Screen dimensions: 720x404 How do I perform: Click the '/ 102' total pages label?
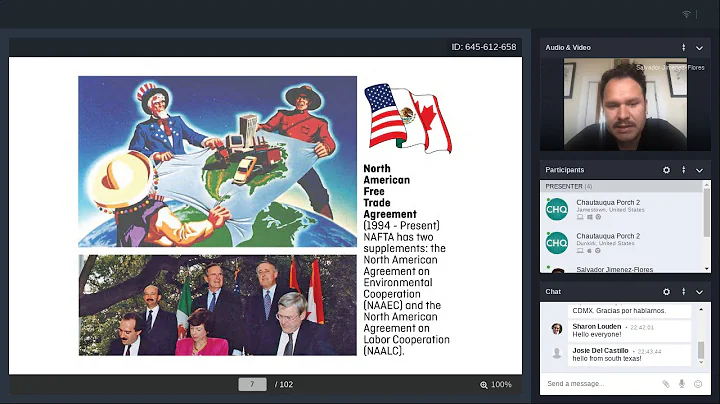pos(284,384)
